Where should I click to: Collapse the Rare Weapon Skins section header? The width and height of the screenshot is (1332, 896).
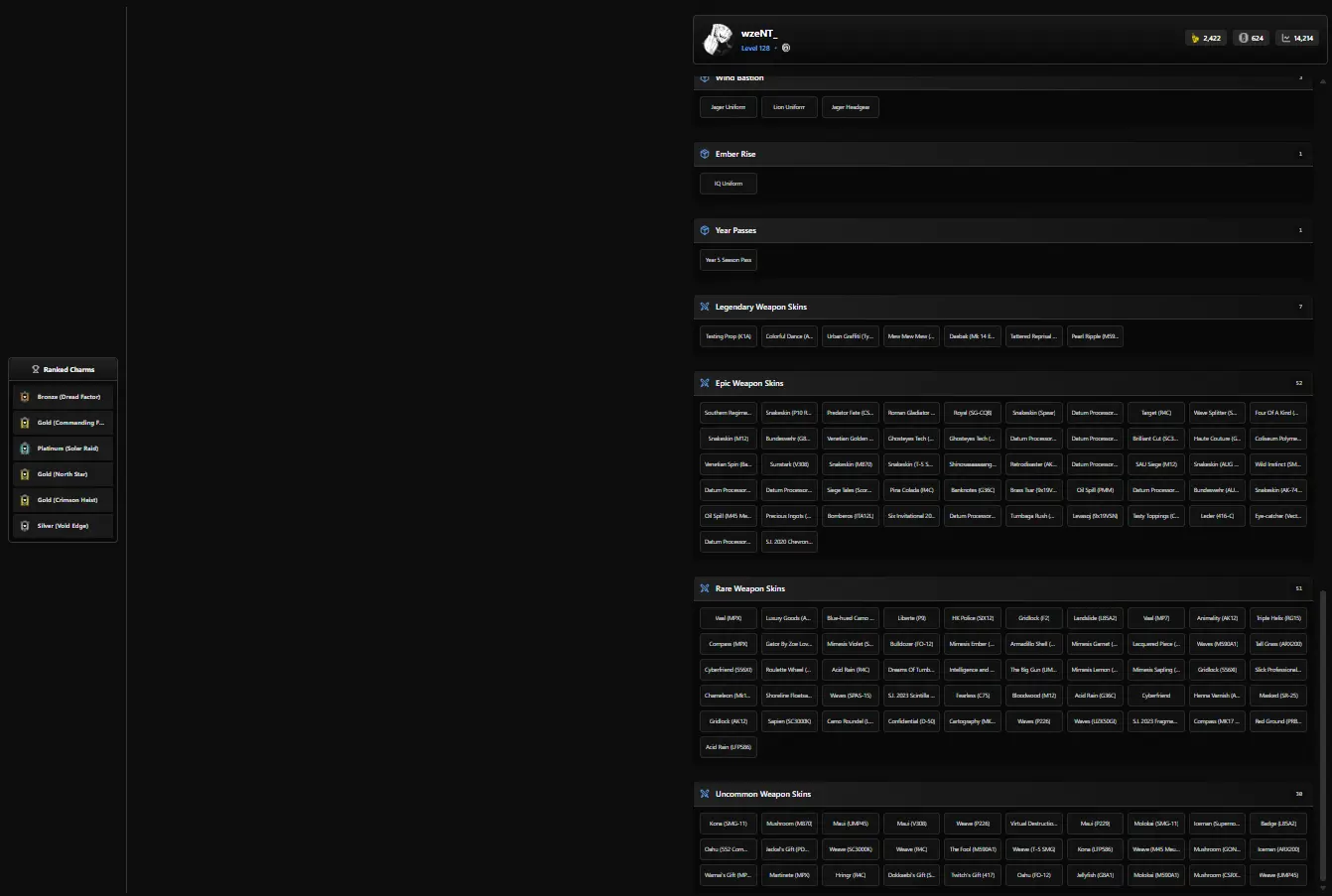click(1002, 588)
